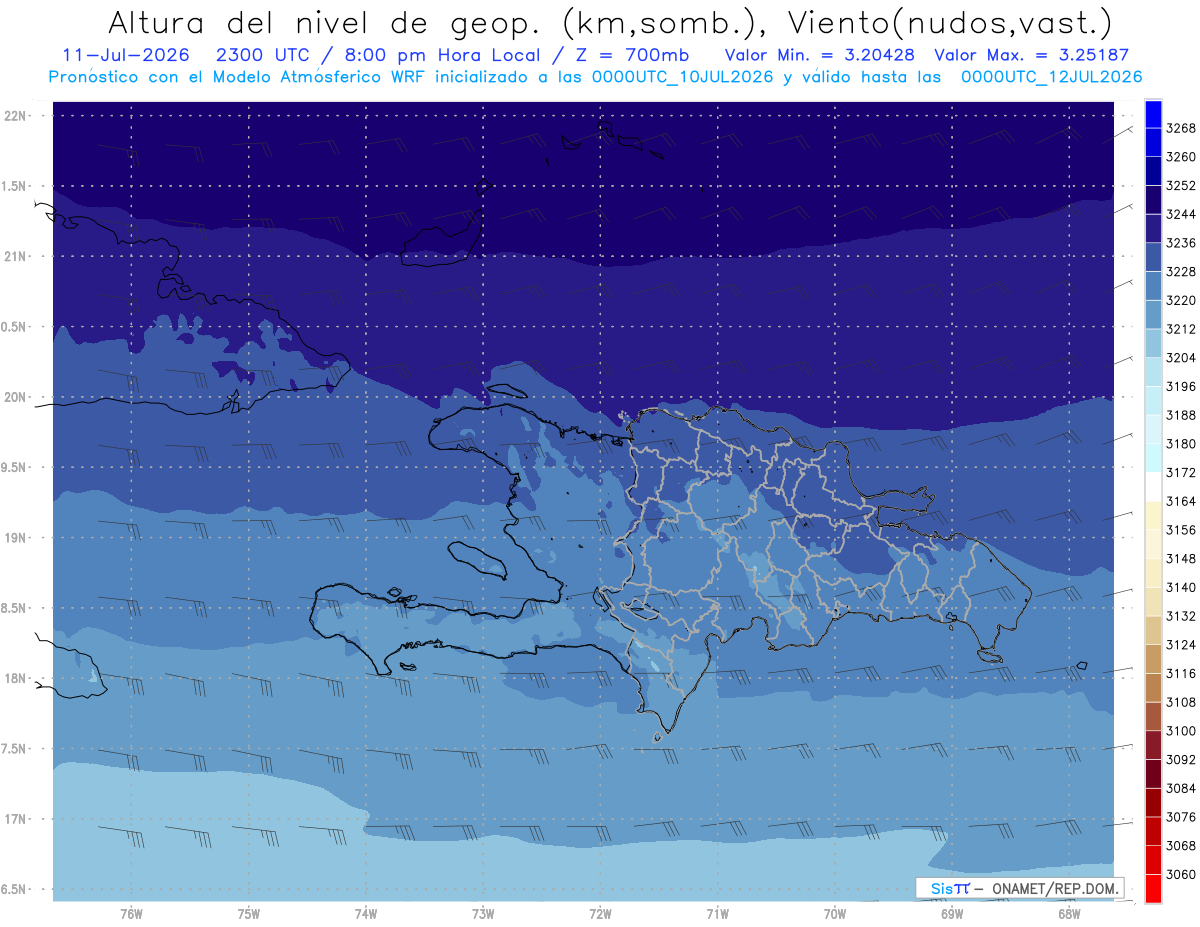This screenshot has width=1200, height=927.
Task: Click the tan swatch between 3116 and 3124
Action: 1153,659
